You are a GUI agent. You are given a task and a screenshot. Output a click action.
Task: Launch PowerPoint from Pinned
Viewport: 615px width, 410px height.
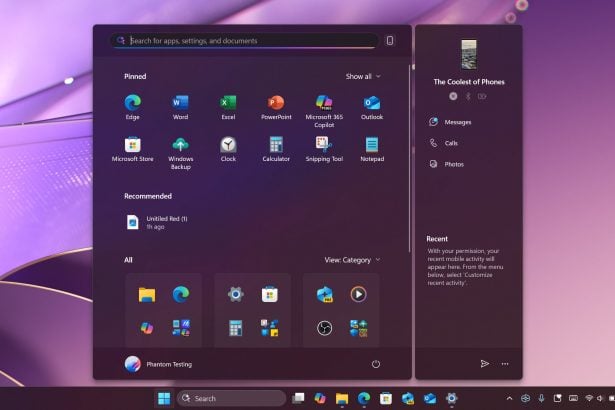point(276,107)
